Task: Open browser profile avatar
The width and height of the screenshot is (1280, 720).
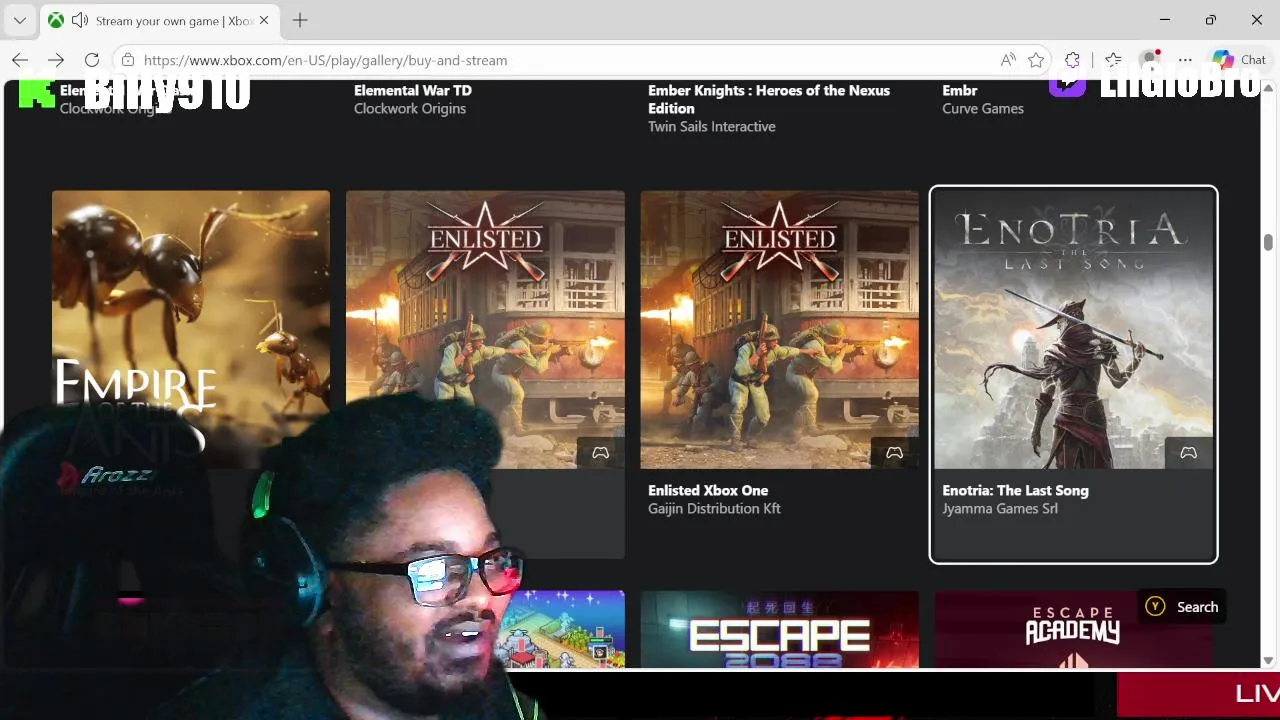Action: 1150,59
